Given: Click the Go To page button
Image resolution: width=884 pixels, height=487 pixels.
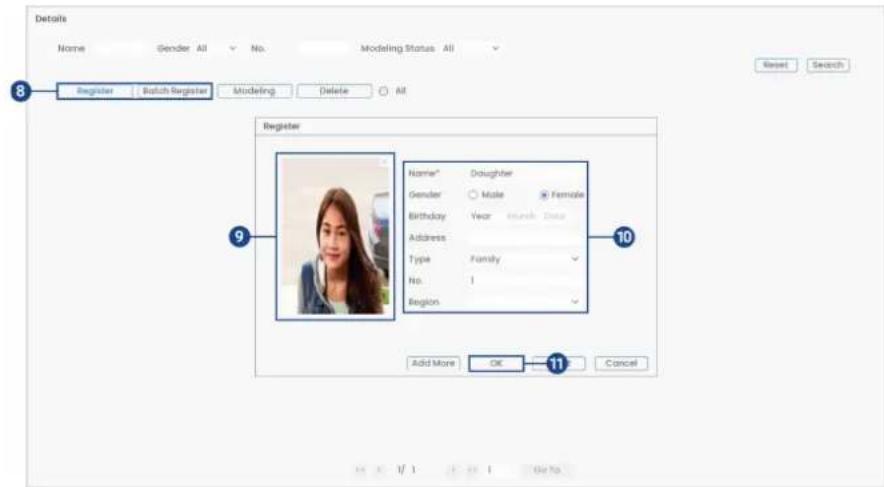Looking at the screenshot, I should click(x=547, y=470).
